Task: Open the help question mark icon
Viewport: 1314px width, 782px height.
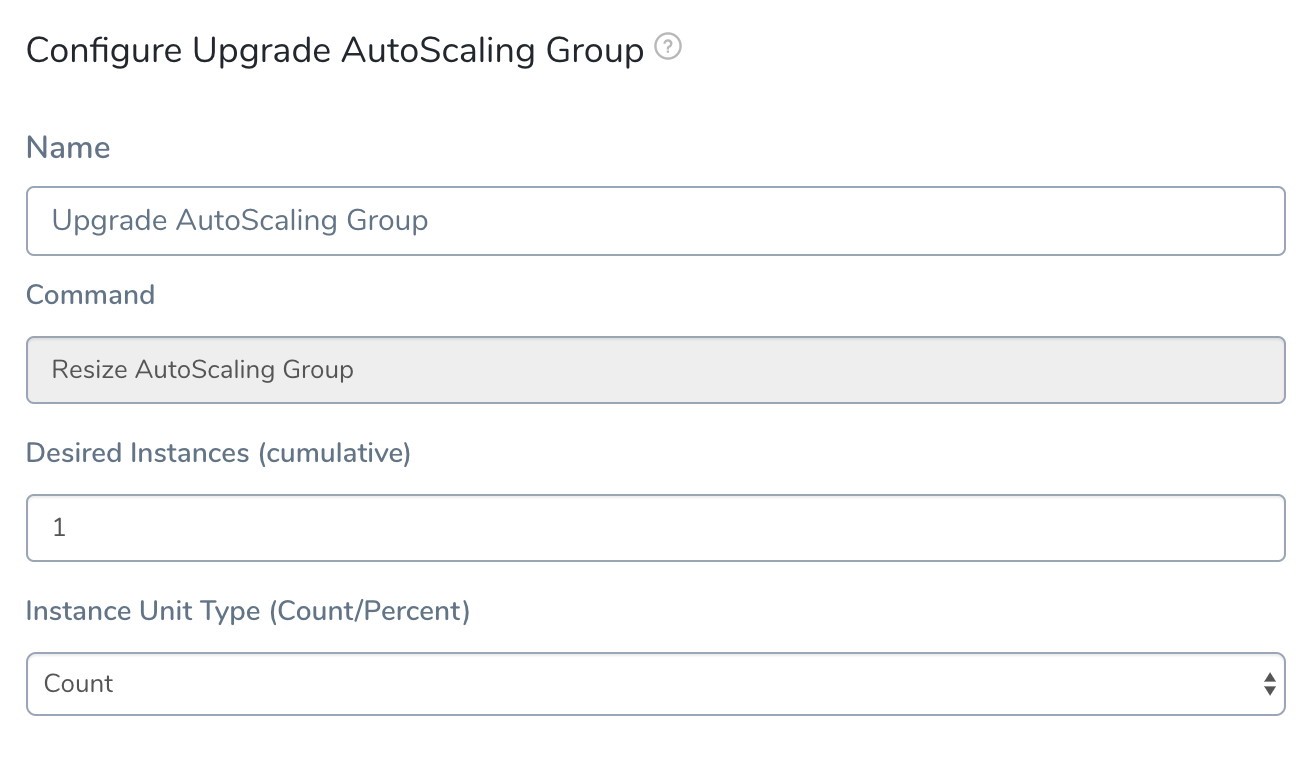Action: (668, 47)
